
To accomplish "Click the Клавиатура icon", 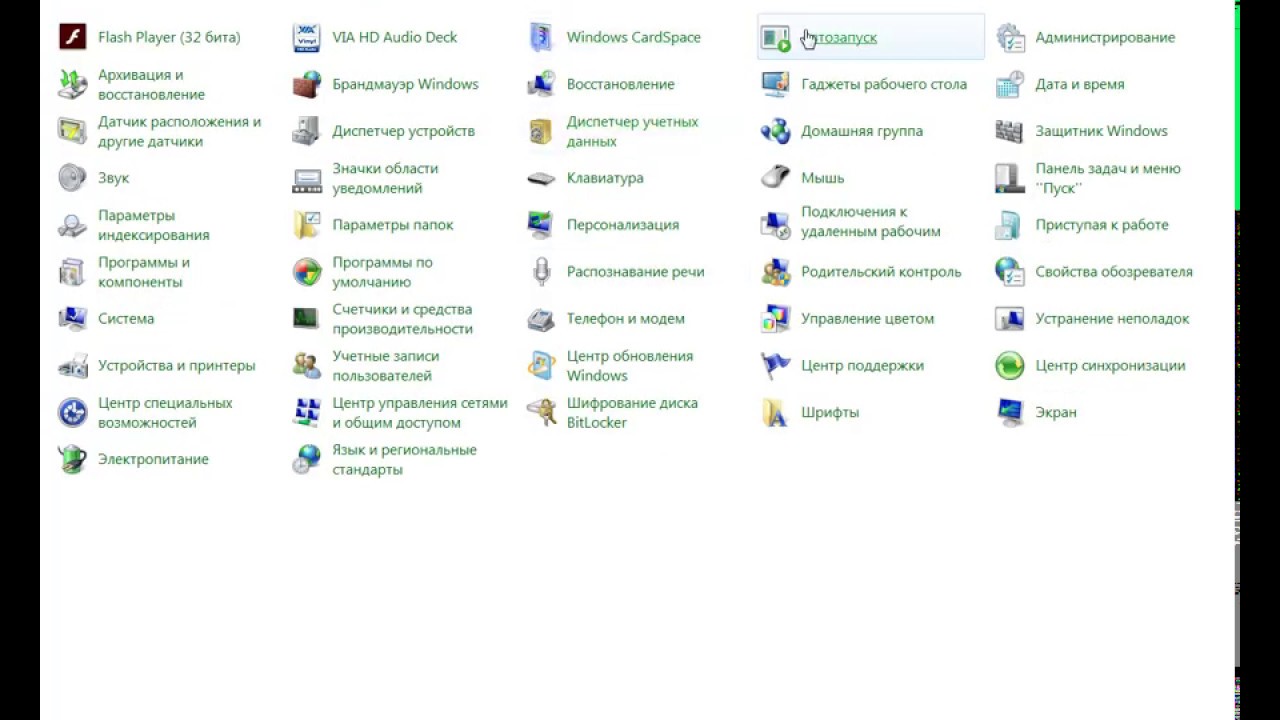I will 541,178.
